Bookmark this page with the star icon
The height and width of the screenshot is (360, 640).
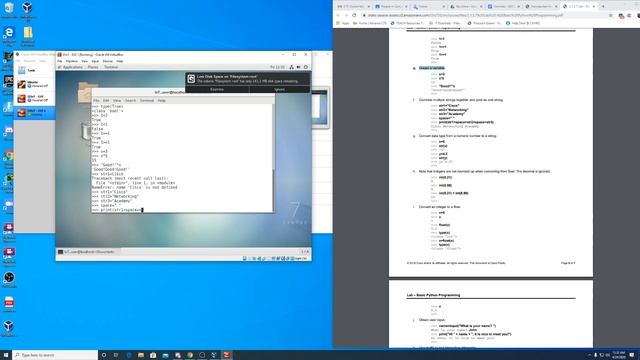coord(611,16)
